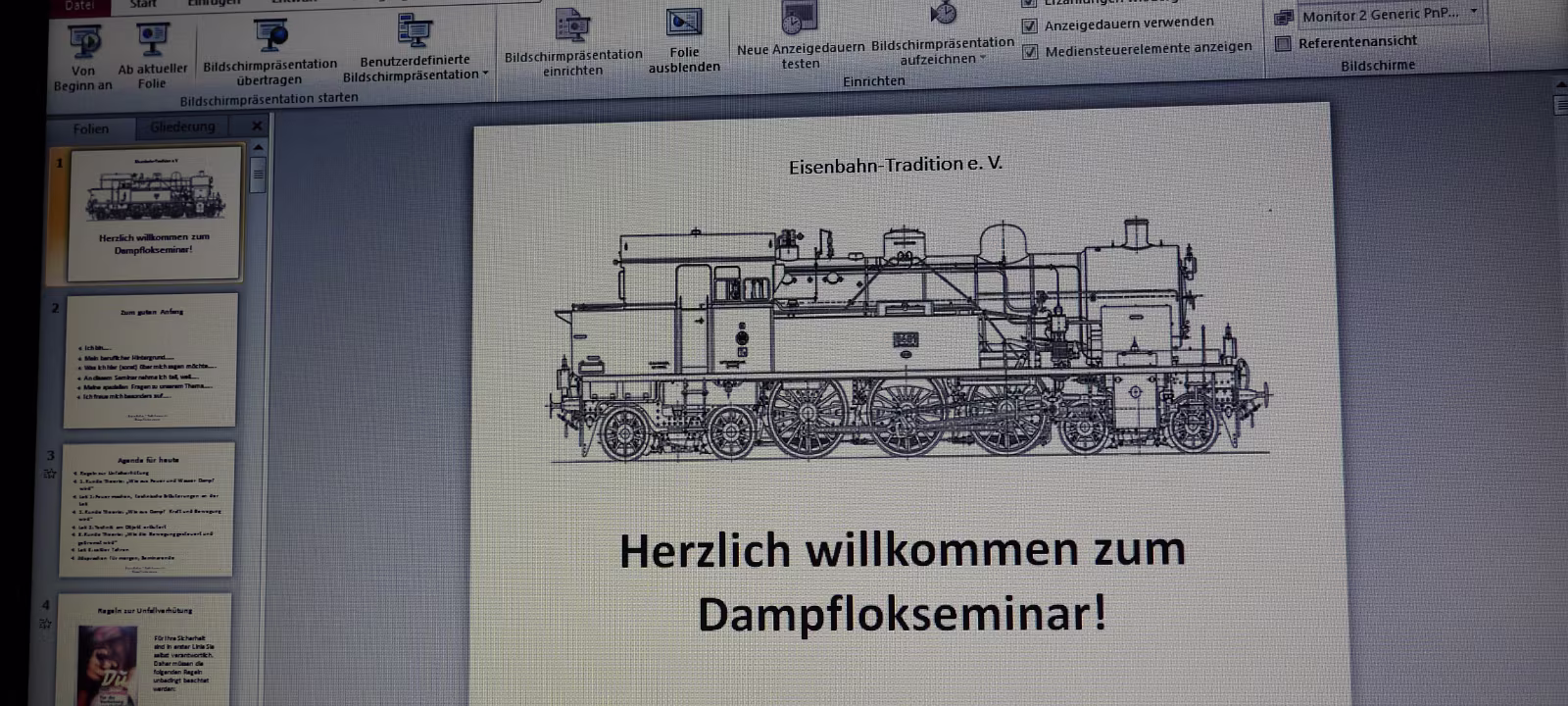Click the Ab aktueller Folie icon
This screenshot has width=1568, height=706.
pyautogui.click(x=153, y=39)
